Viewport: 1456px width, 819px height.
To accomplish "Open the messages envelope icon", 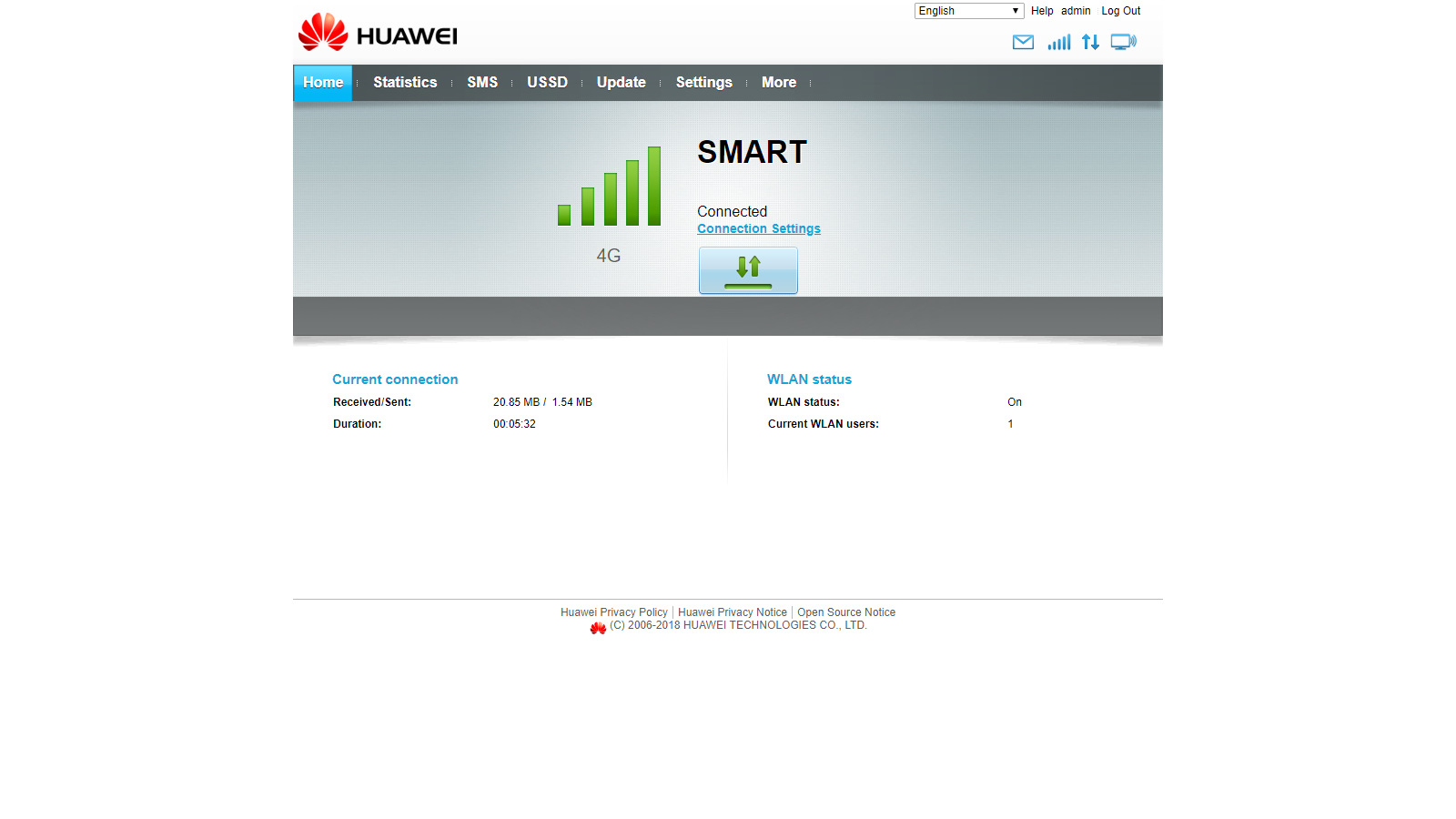I will (1023, 42).
